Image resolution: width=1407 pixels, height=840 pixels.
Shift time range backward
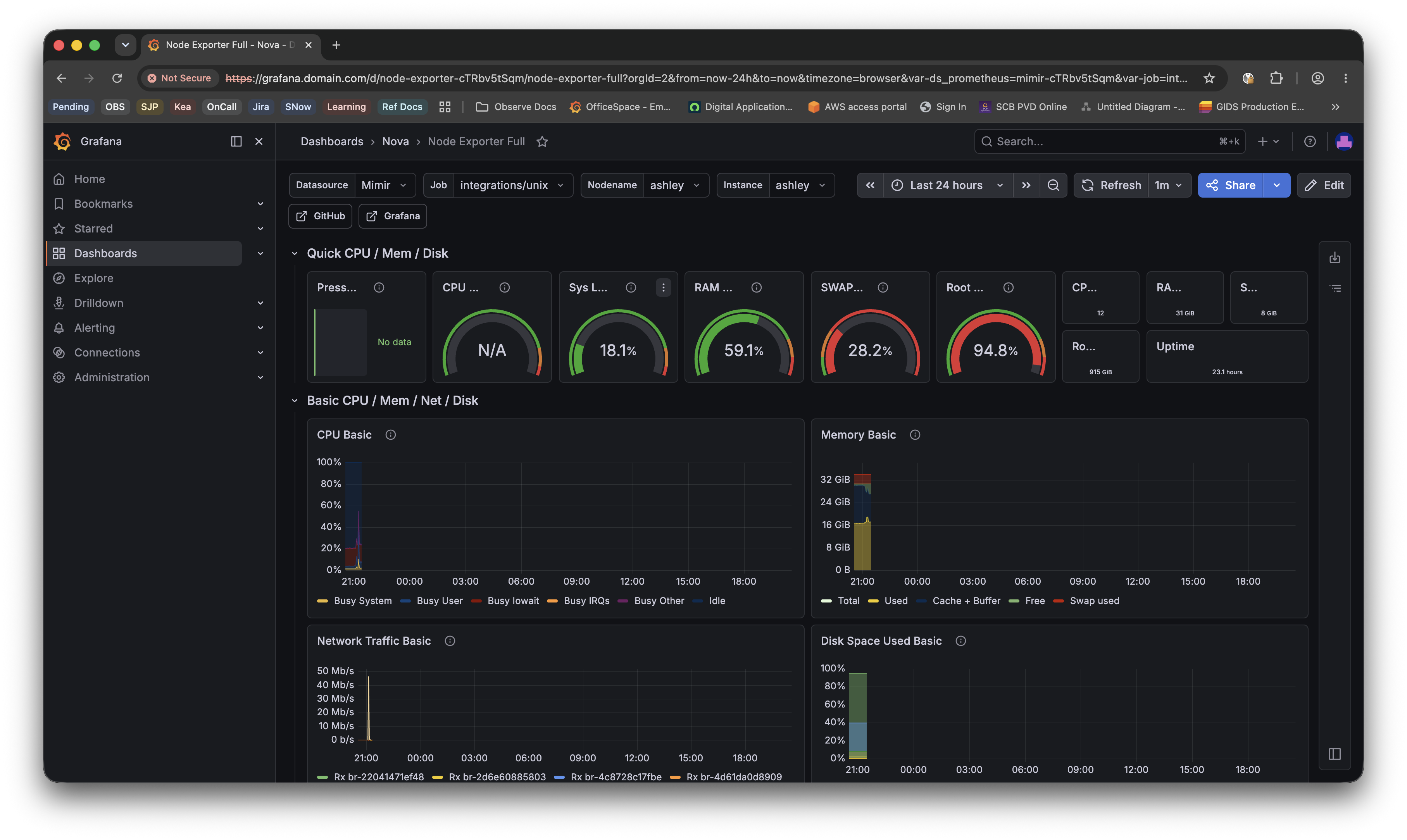[870, 185]
